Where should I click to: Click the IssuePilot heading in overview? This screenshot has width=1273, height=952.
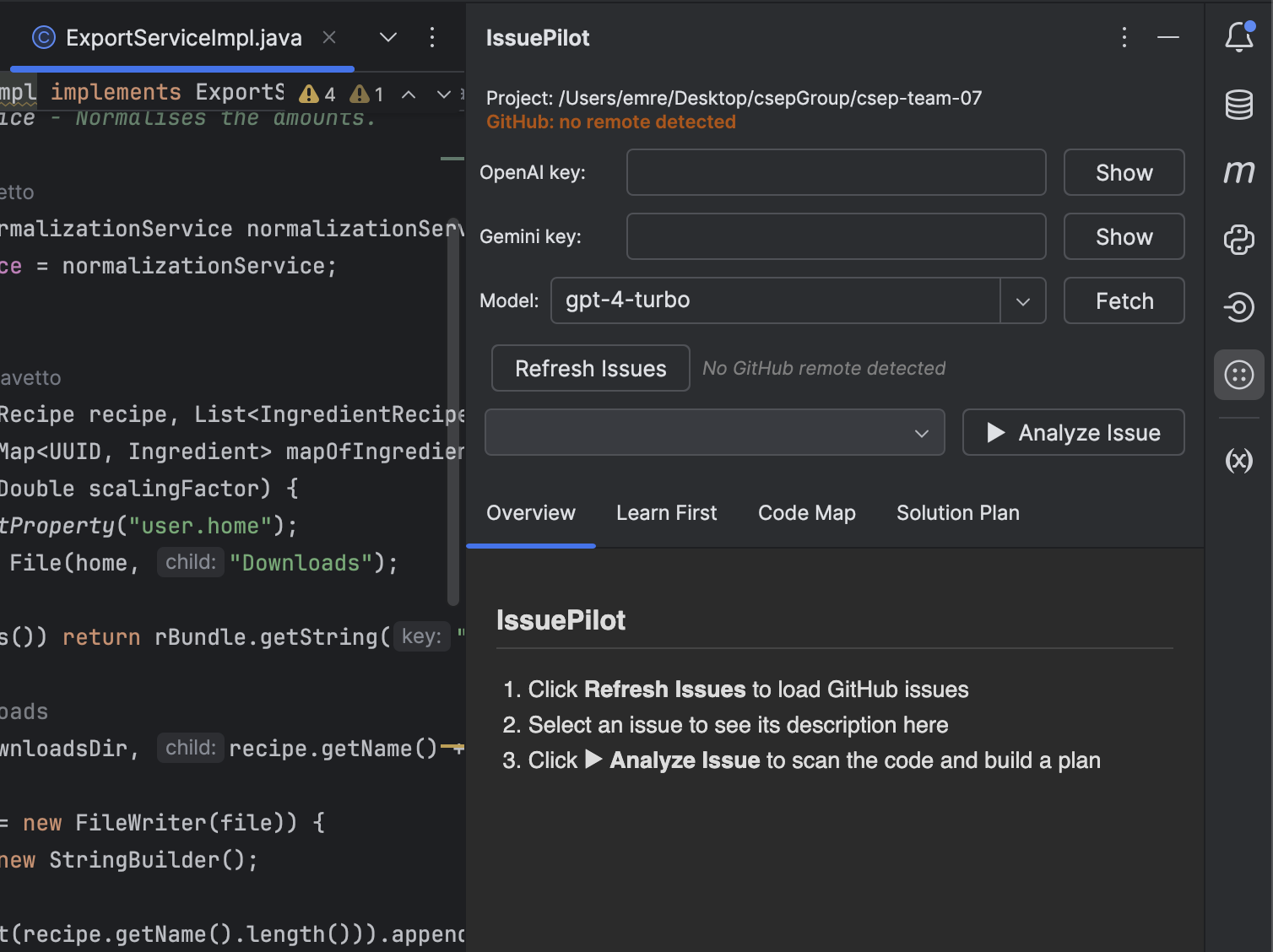561,620
